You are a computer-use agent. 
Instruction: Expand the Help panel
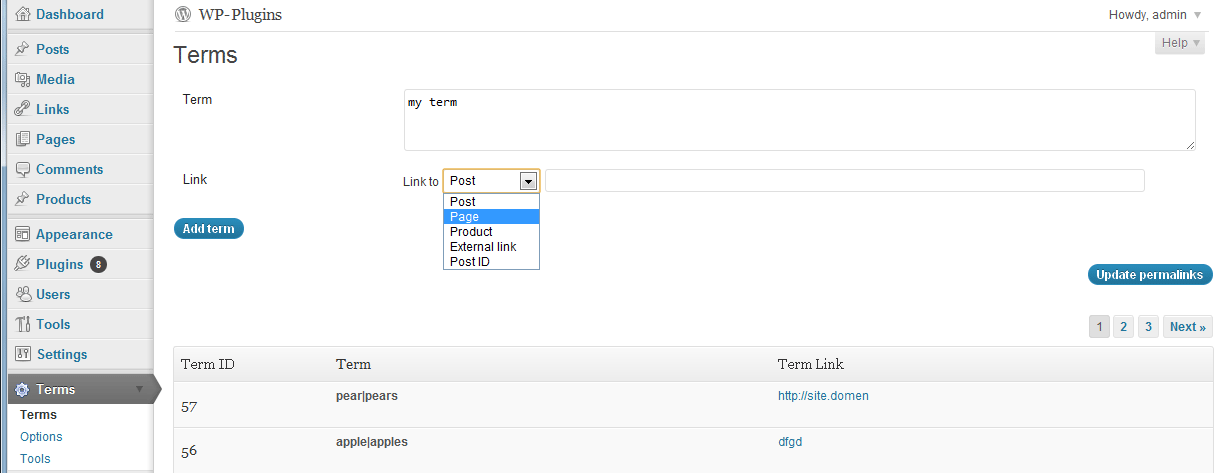(x=1179, y=43)
